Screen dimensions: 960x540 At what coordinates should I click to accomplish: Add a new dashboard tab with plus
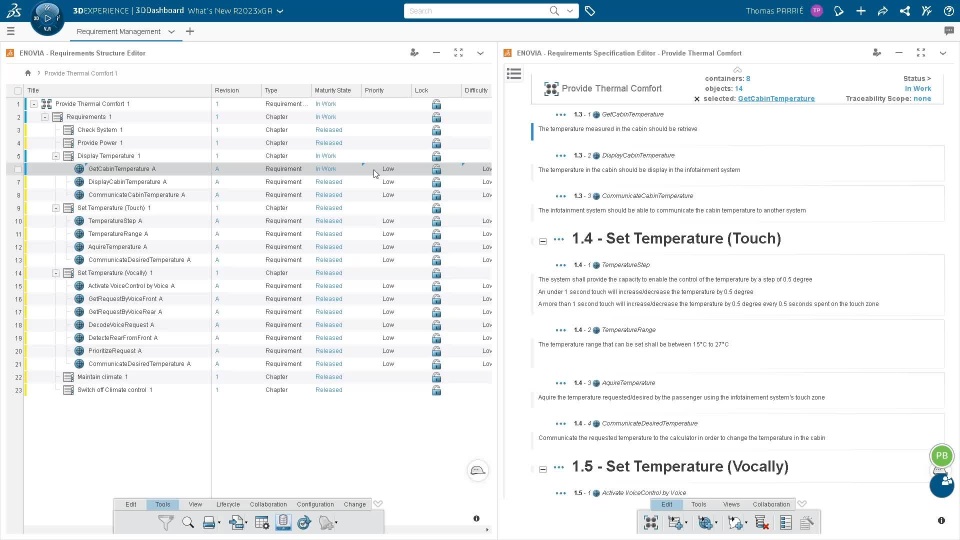click(190, 31)
